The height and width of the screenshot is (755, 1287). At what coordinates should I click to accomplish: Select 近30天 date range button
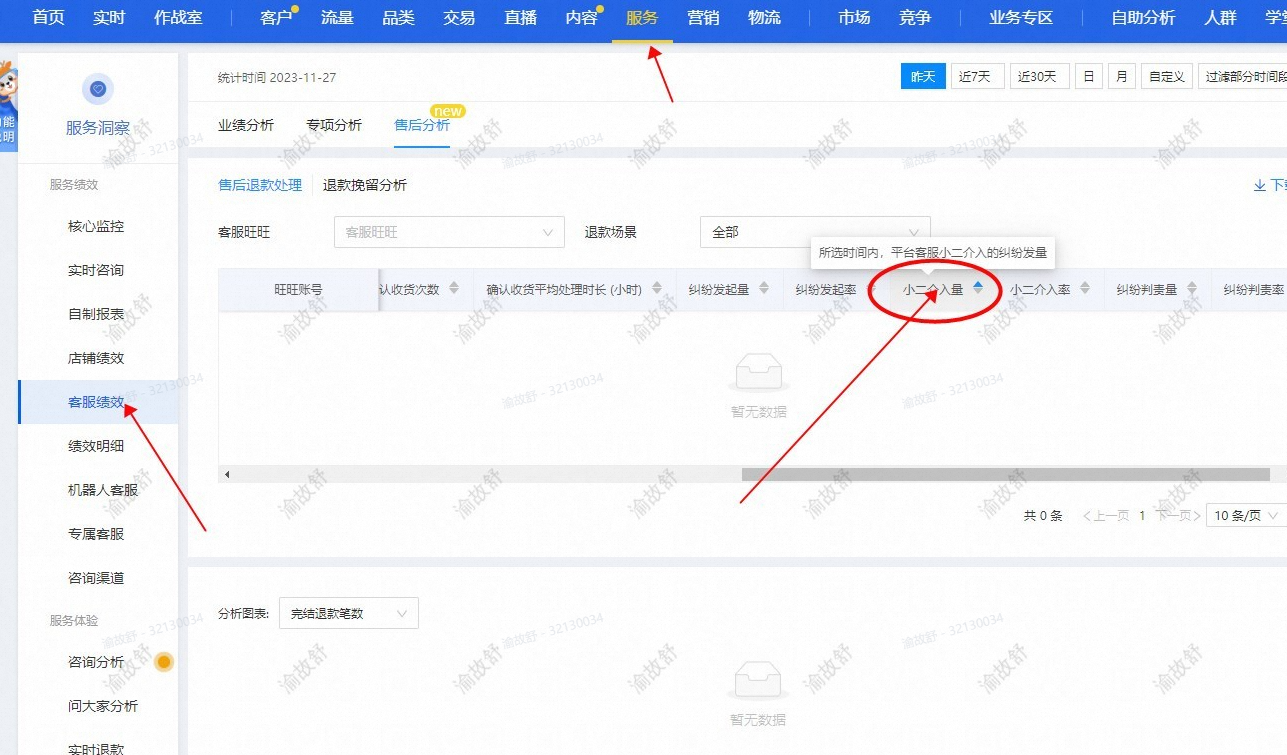click(x=1039, y=76)
